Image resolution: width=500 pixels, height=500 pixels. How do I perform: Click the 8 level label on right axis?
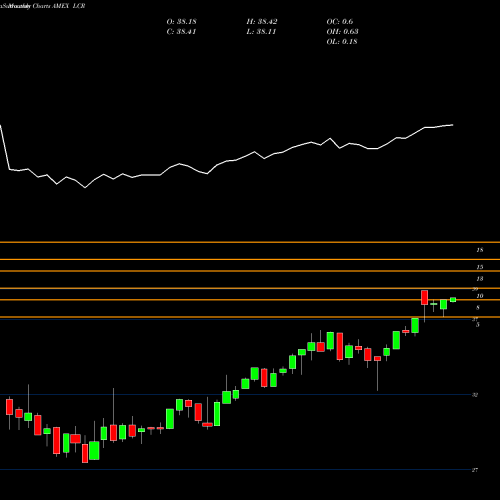pyautogui.click(x=478, y=308)
